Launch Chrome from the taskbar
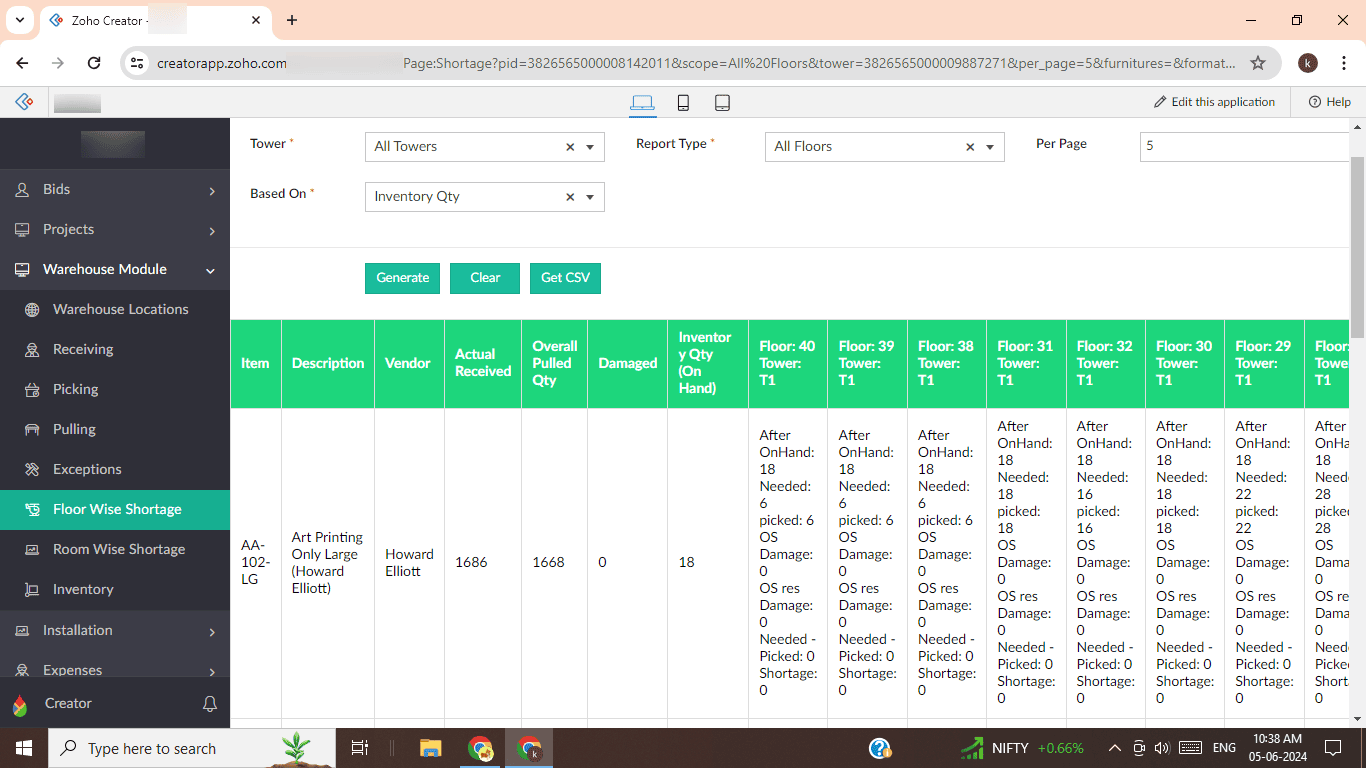The image size is (1366, 768). click(x=480, y=748)
